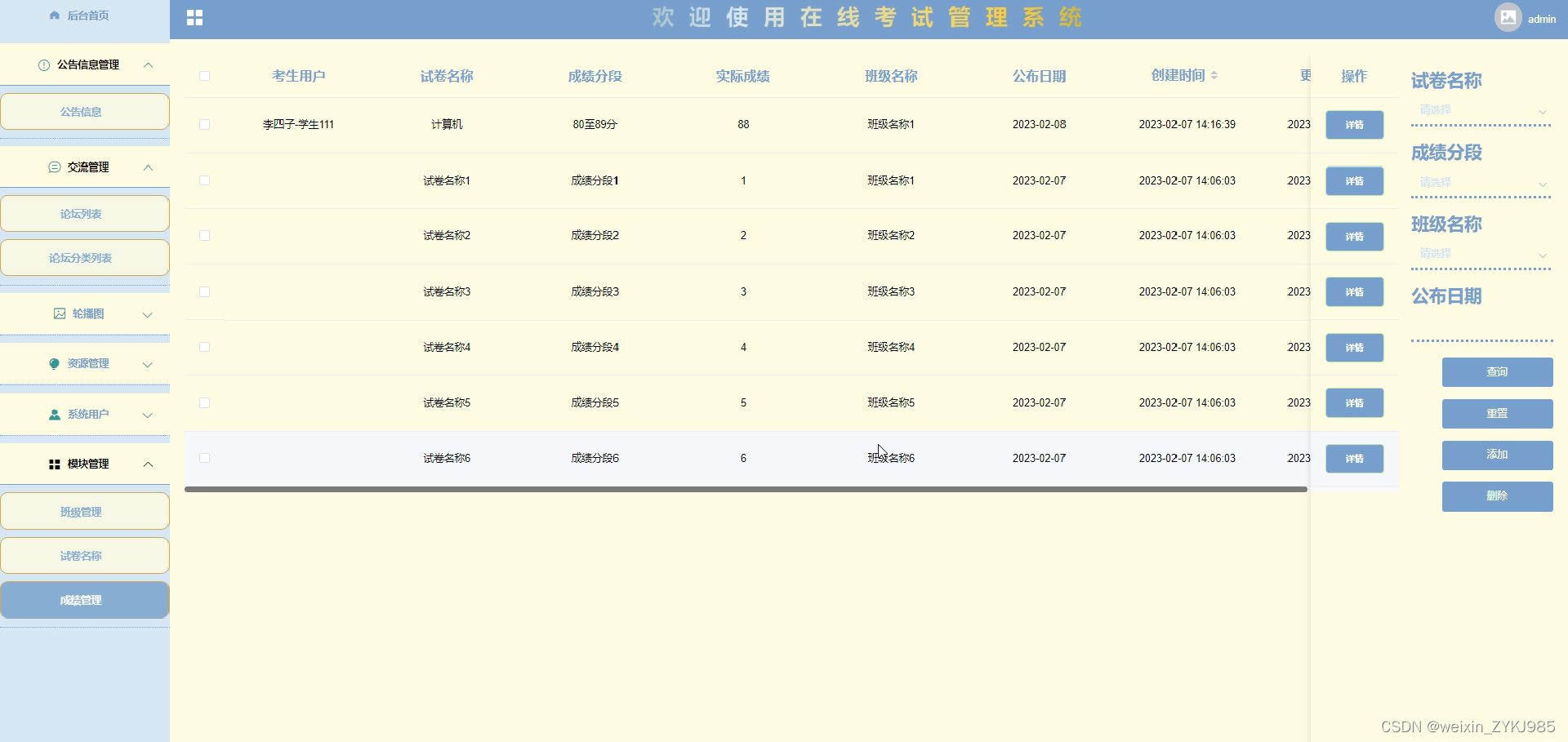Click the timestamp 2023-02-07 14:16:39

(1187, 125)
